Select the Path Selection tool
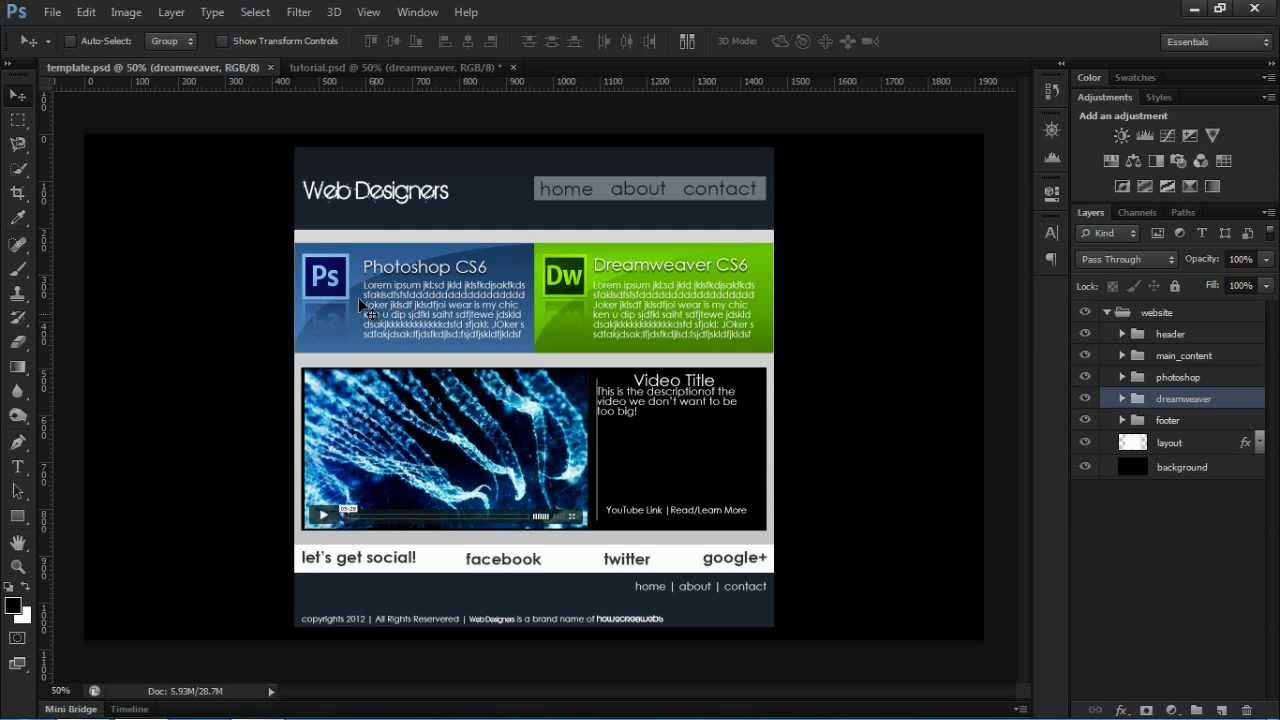This screenshot has width=1280, height=720. (18, 491)
